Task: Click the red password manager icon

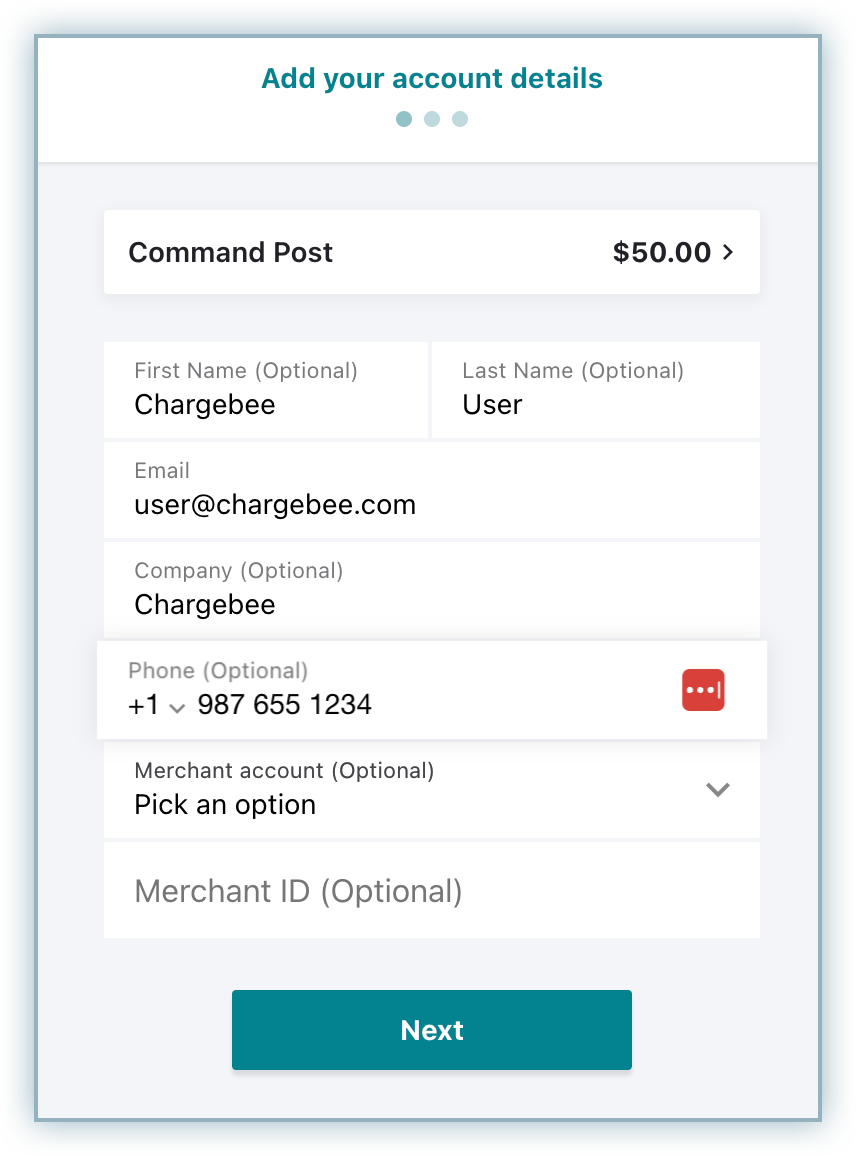Action: (x=703, y=690)
